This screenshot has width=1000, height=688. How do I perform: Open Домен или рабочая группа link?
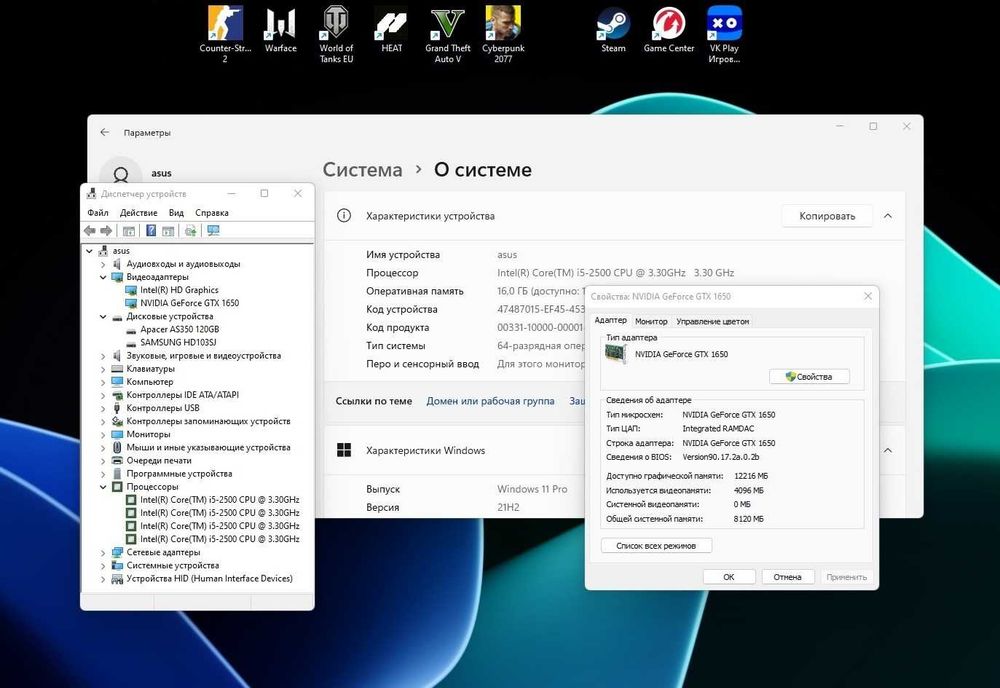[x=490, y=401]
